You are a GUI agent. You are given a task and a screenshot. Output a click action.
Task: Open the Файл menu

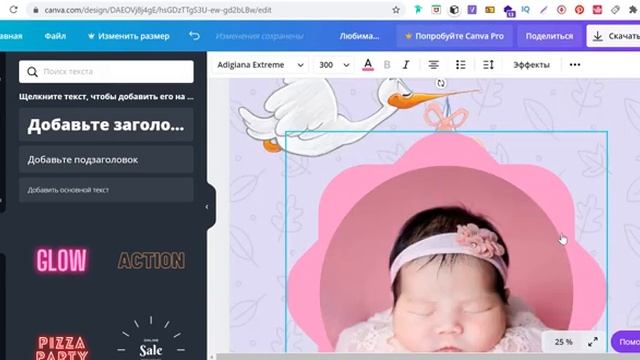55,36
